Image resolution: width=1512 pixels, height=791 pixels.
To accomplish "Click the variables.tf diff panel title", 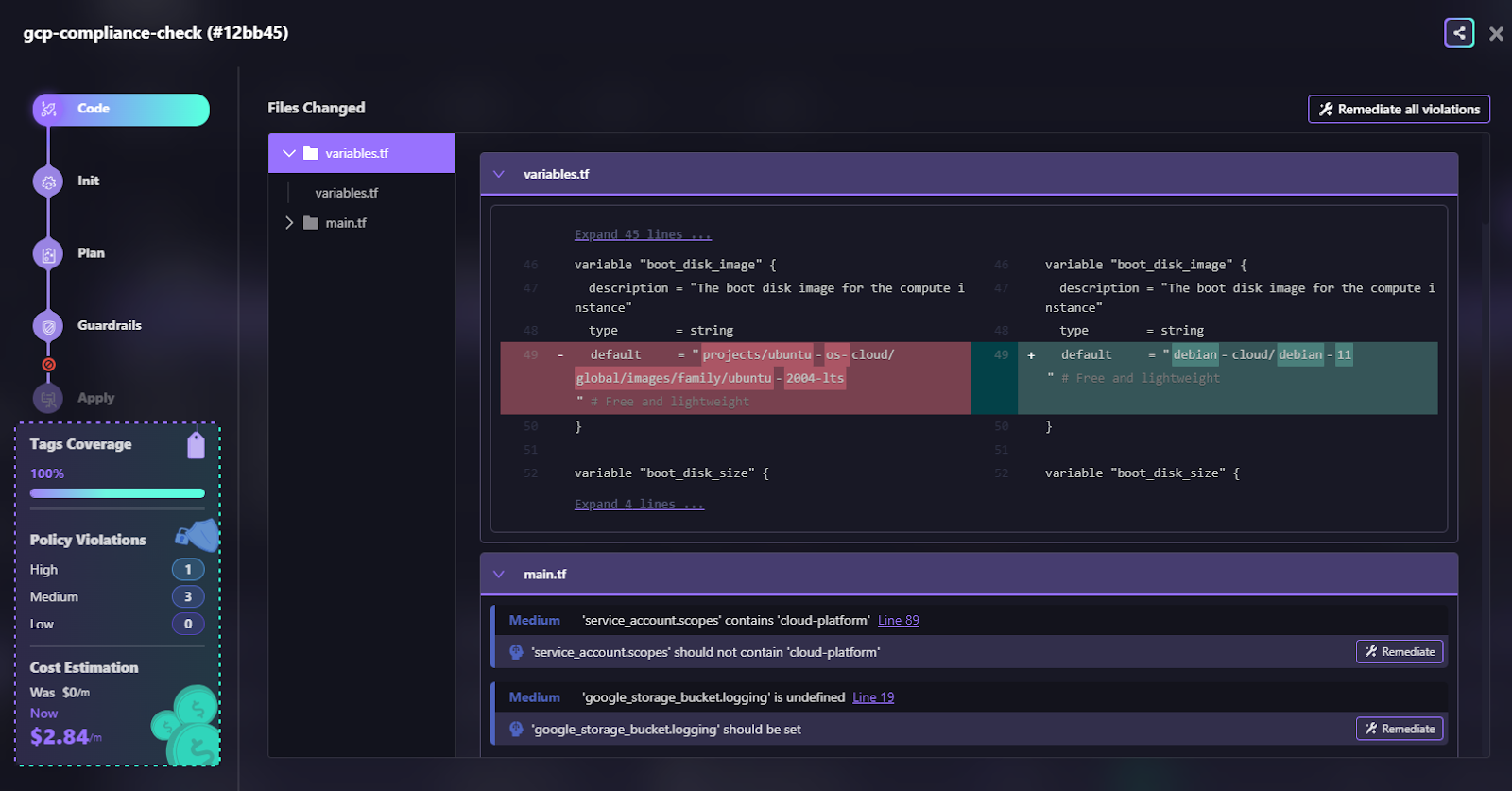I will pyautogui.click(x=557, y=174).
